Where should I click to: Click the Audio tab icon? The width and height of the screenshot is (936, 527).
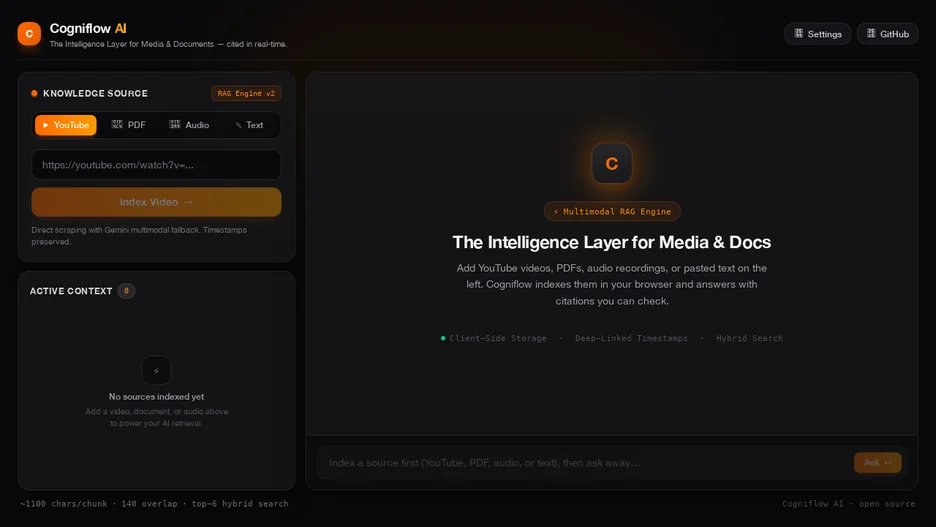pyautogui.click(x=174, y=124)
